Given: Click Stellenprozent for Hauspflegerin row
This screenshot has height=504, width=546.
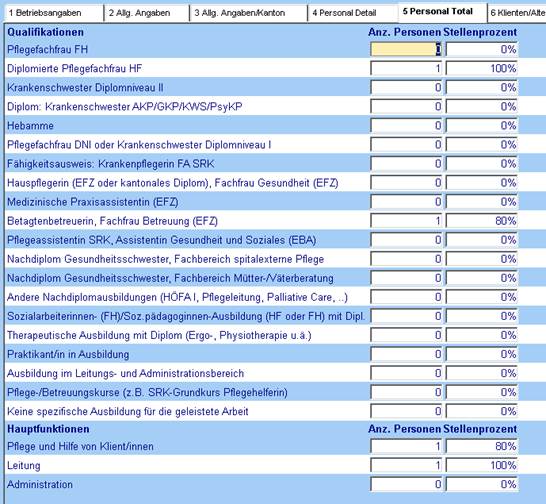Looking at the screenshot, I should [482, 183].
